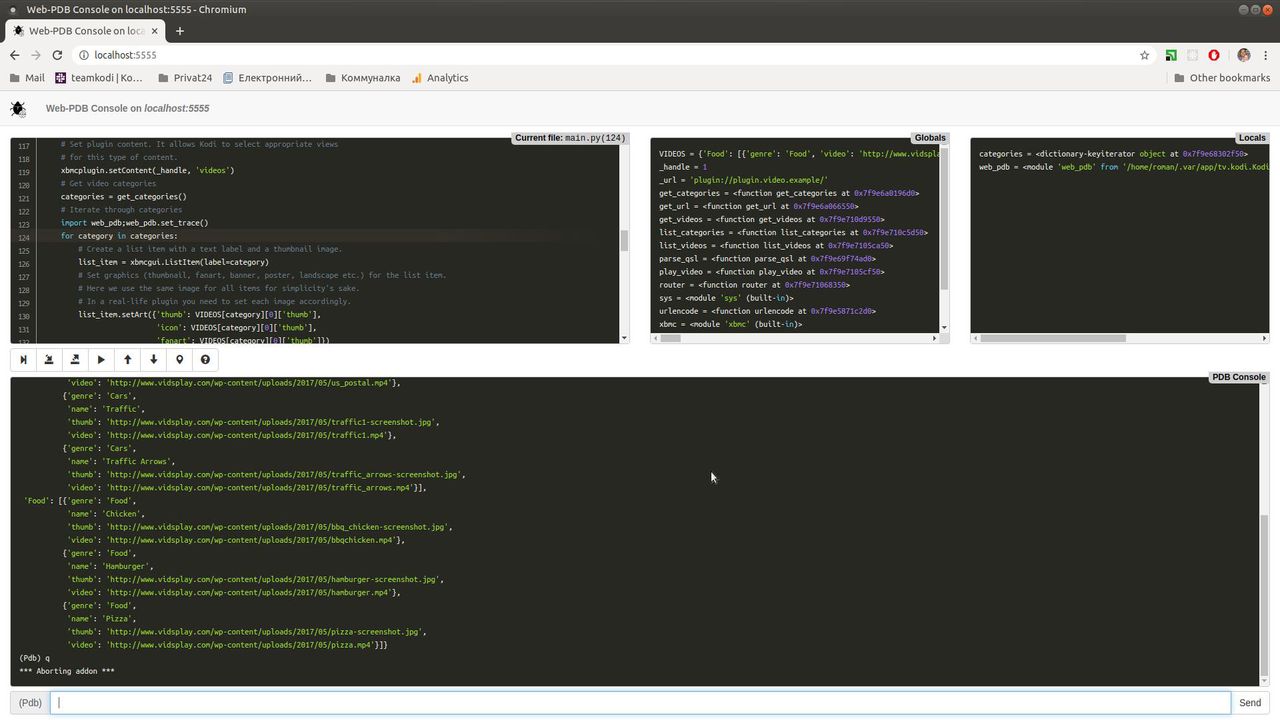Click the Next step debugger button
This screenshot has width=1280, height=720.
click(x=23, y=360)
